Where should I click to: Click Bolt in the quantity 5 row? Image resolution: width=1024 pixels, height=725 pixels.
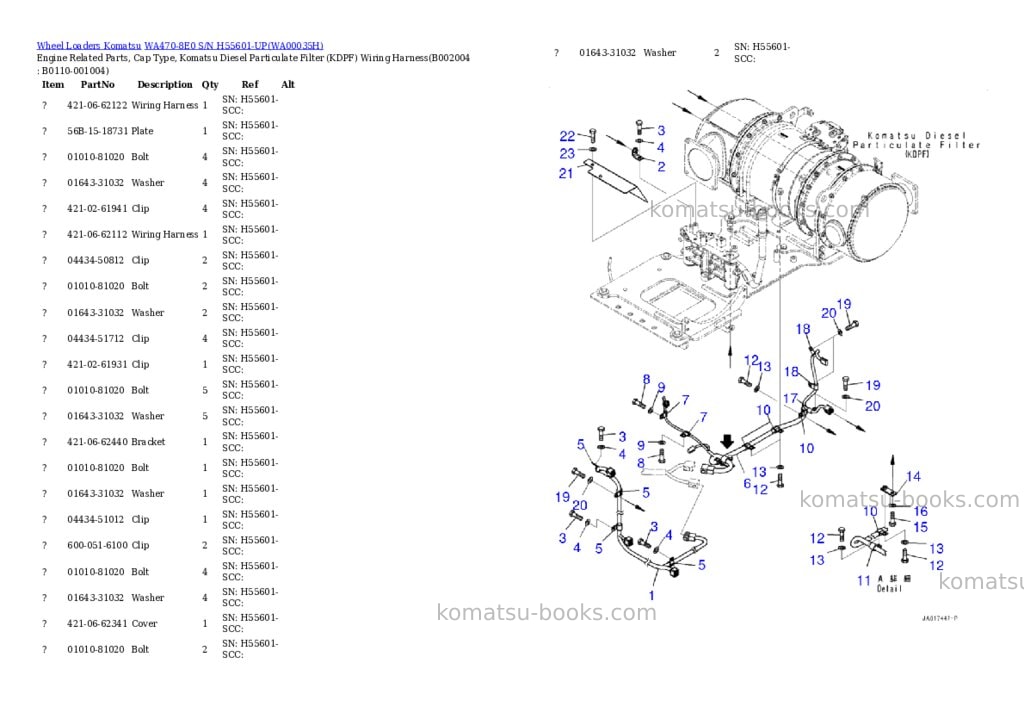point(140,390)
